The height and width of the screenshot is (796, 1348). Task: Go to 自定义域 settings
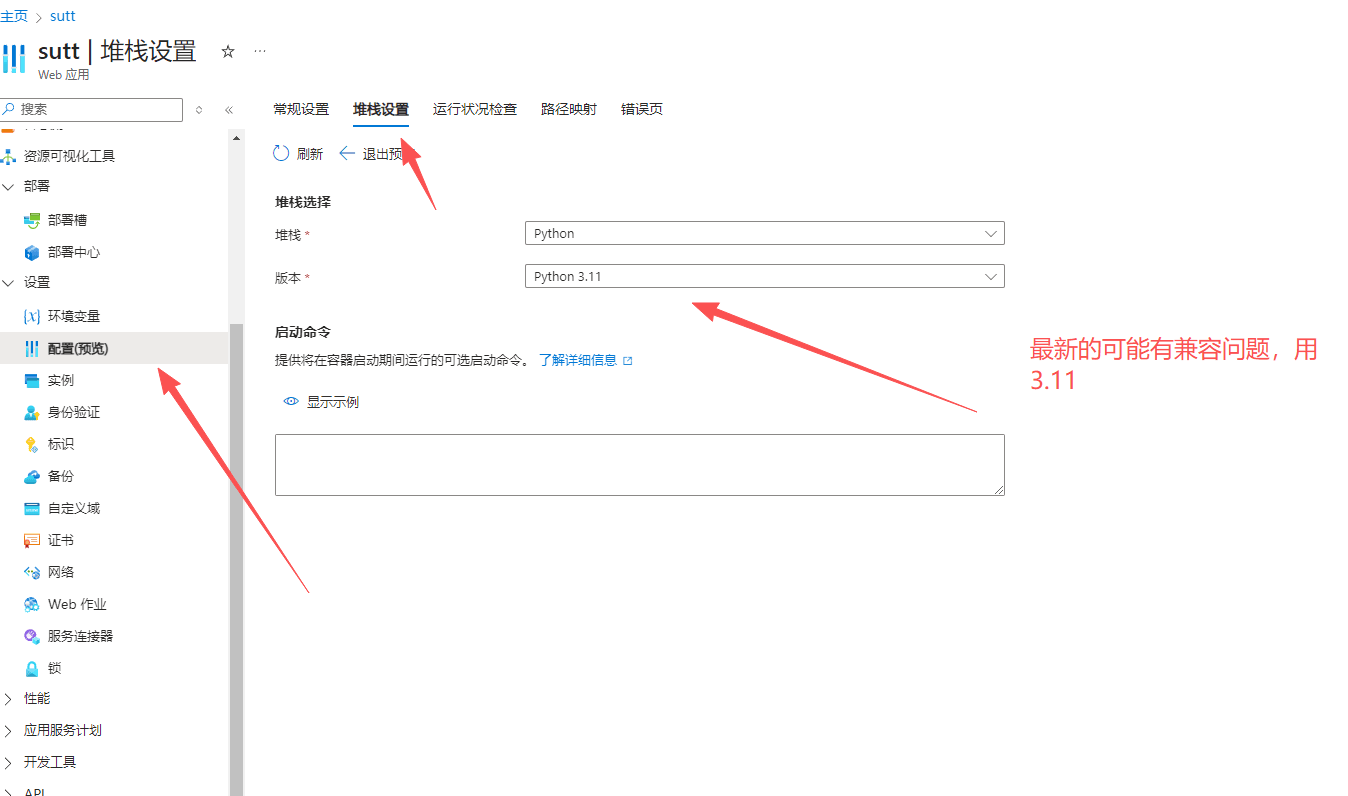(73, 508)
